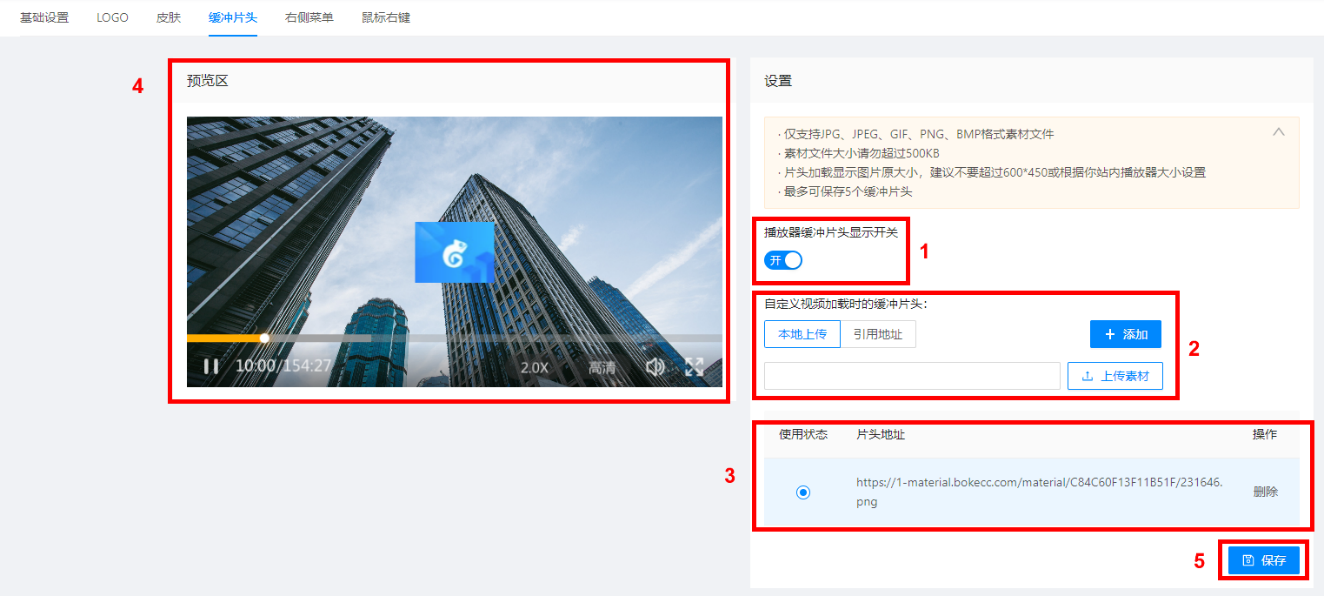Pause the preview video

click(x=211, y=367)
